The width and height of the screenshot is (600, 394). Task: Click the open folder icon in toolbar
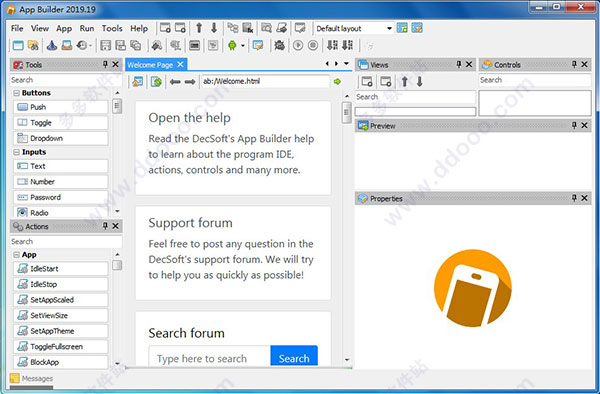(33, 46)
